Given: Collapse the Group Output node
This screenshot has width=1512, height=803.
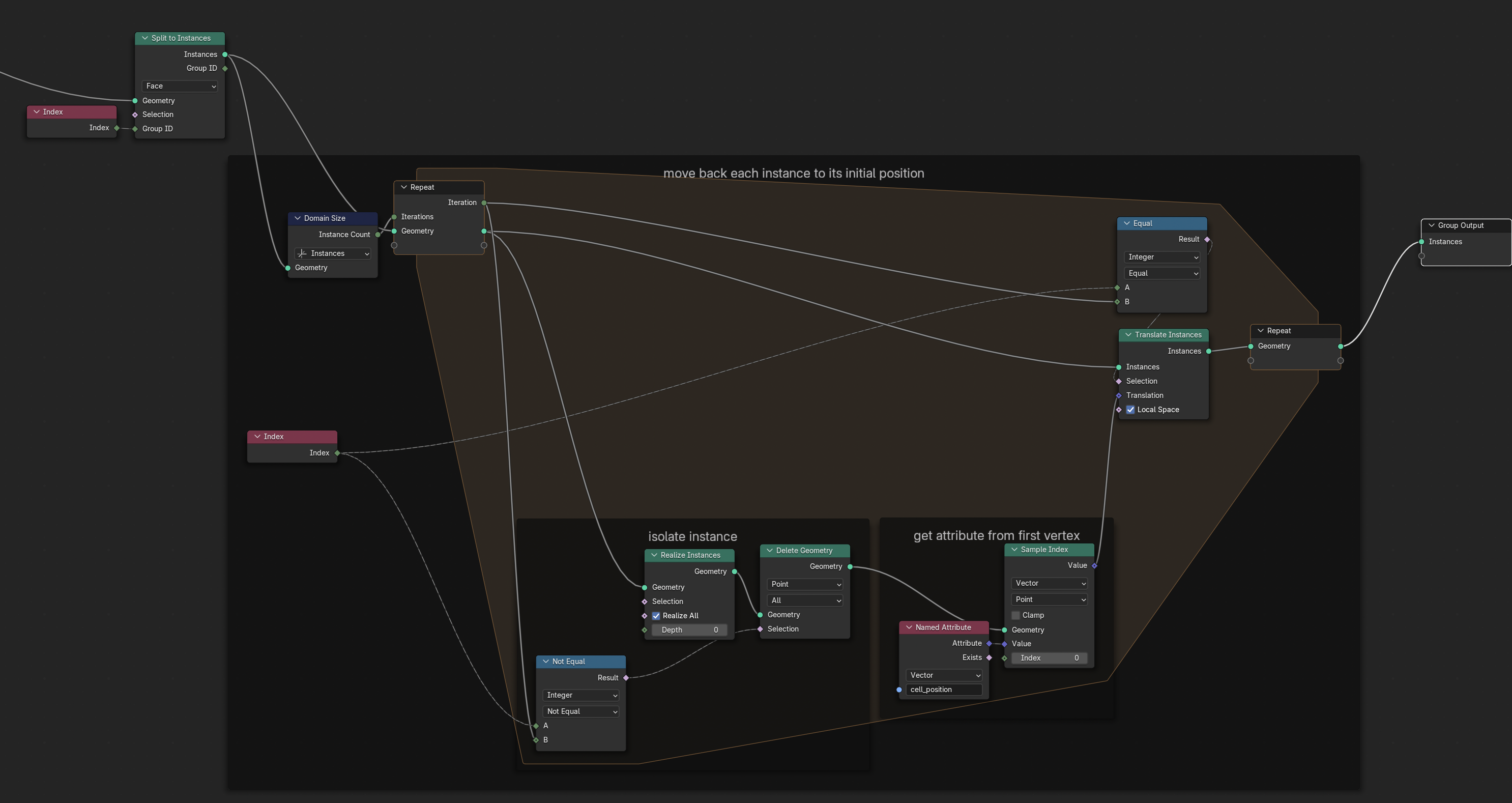Looking at the screenshot, I should pyautogui.click(x=1432, y=225).
